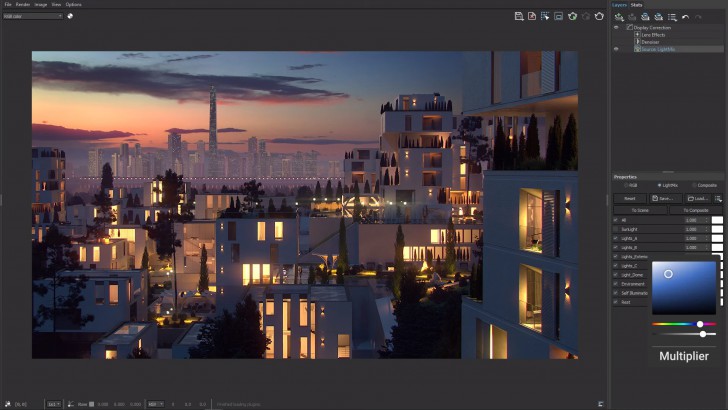The height and width of the screenshot is (410, 728).
Task: Click the Start interactive rendering teapot icon
Action: tap(572, 16)
